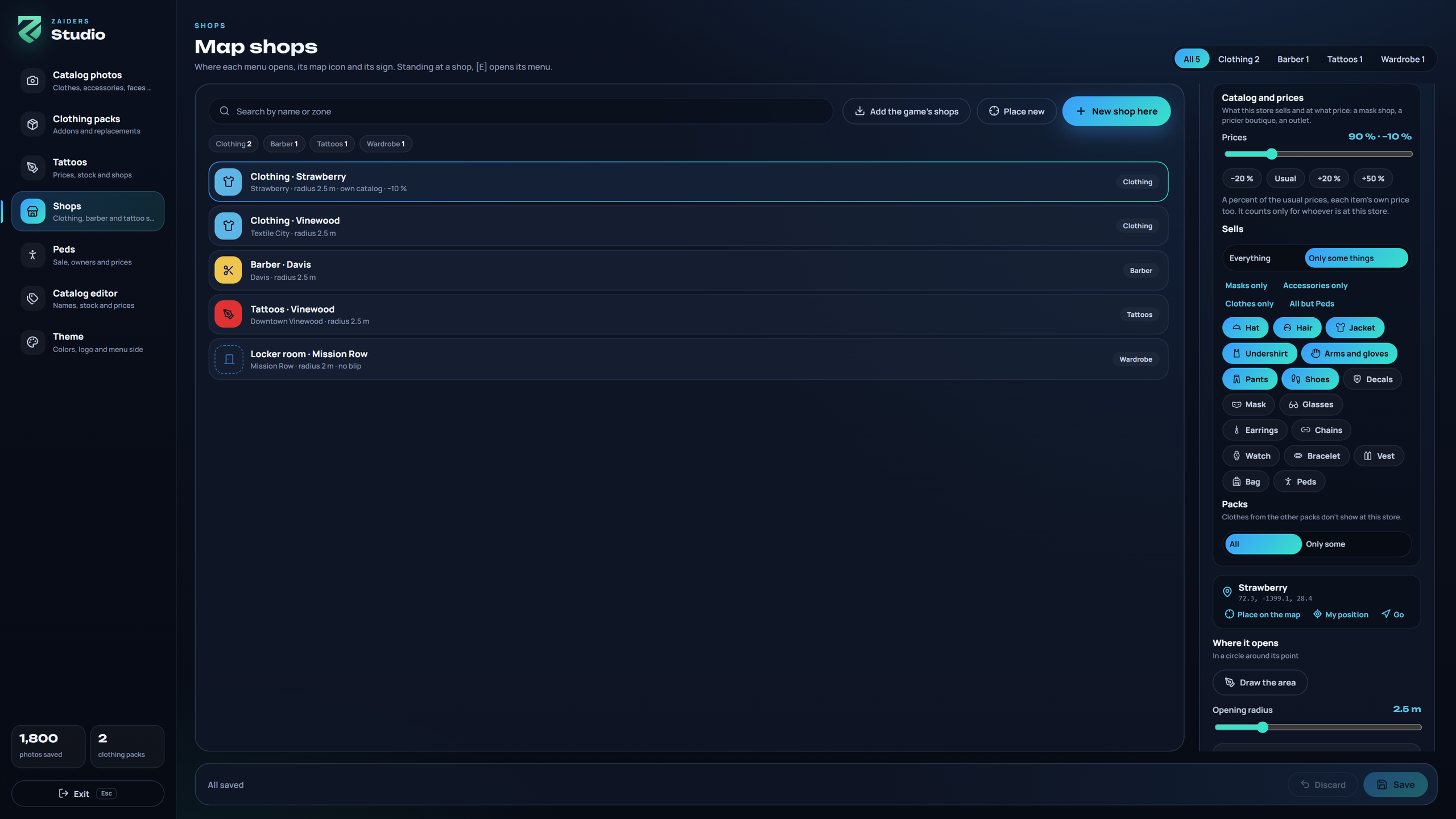Toggle the Glasses category chip
1456x819 pixels.
(1311, 404)
